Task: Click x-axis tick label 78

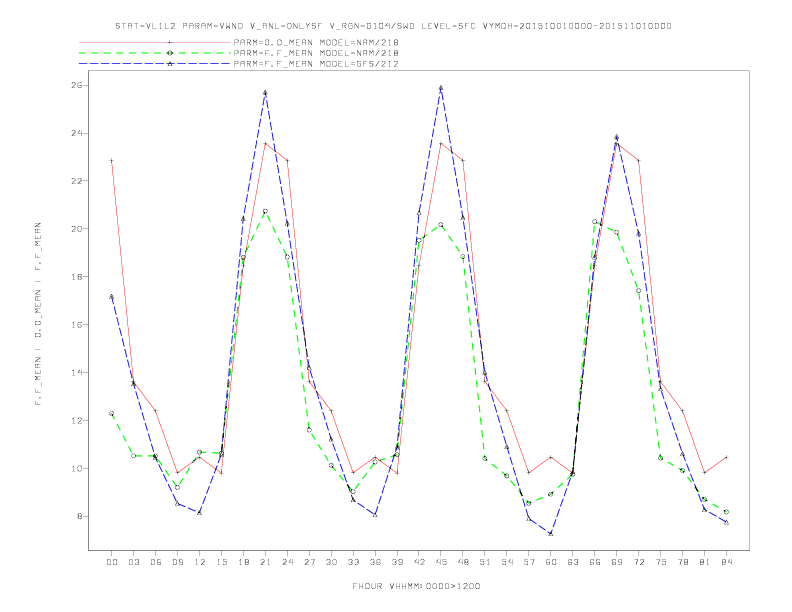Action: 683,562
